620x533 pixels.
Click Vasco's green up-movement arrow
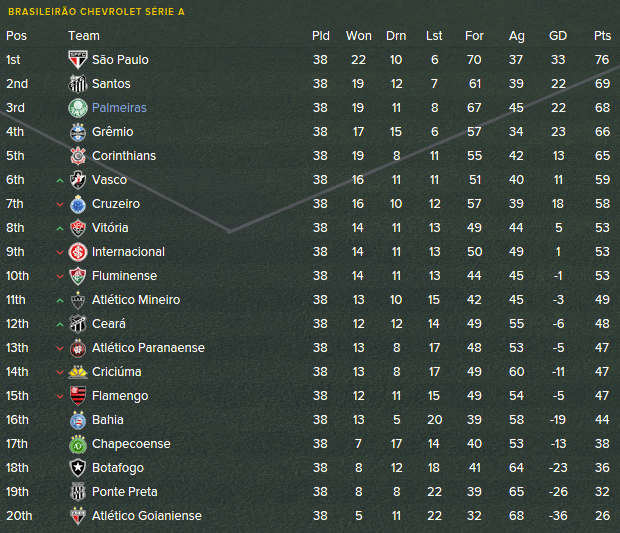tap(60, 180)
